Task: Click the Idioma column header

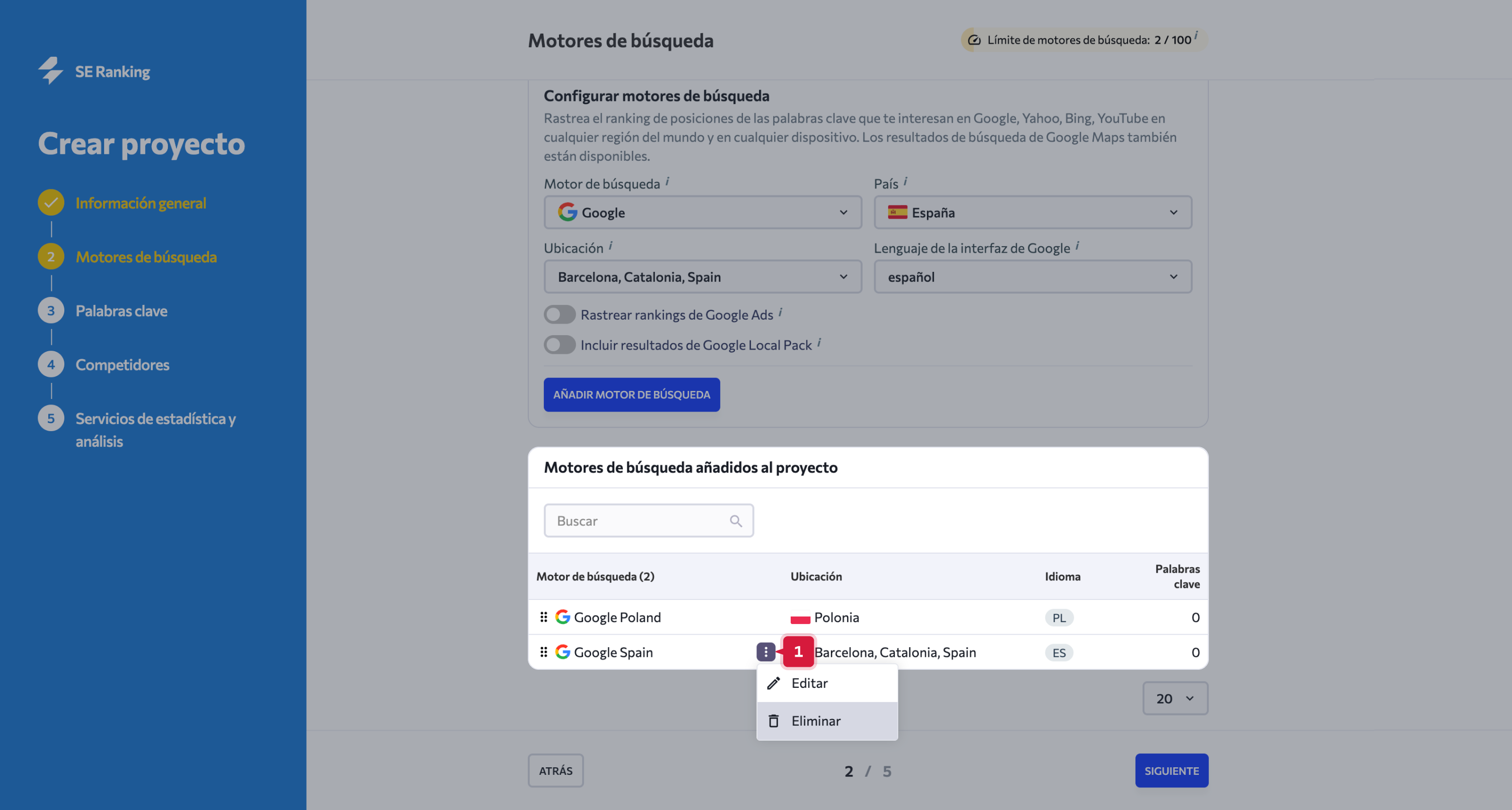Action: click(x=1063, y=576)
